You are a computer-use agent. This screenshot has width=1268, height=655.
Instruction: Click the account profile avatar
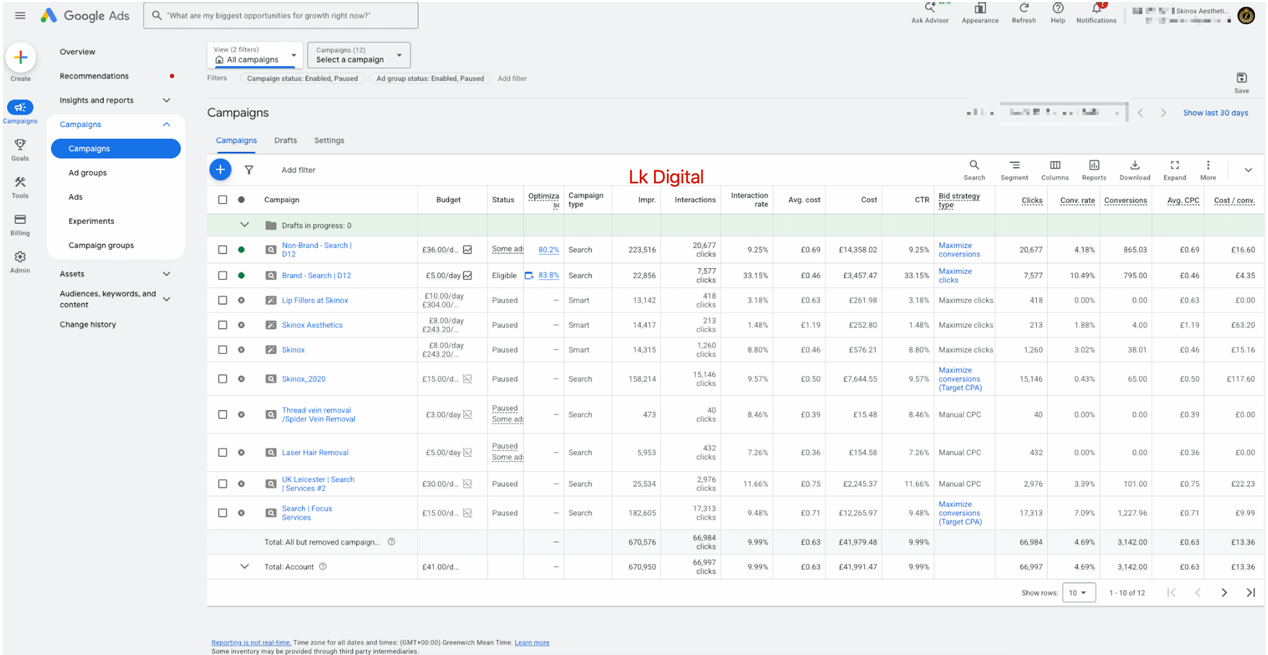coord(1246,15)
